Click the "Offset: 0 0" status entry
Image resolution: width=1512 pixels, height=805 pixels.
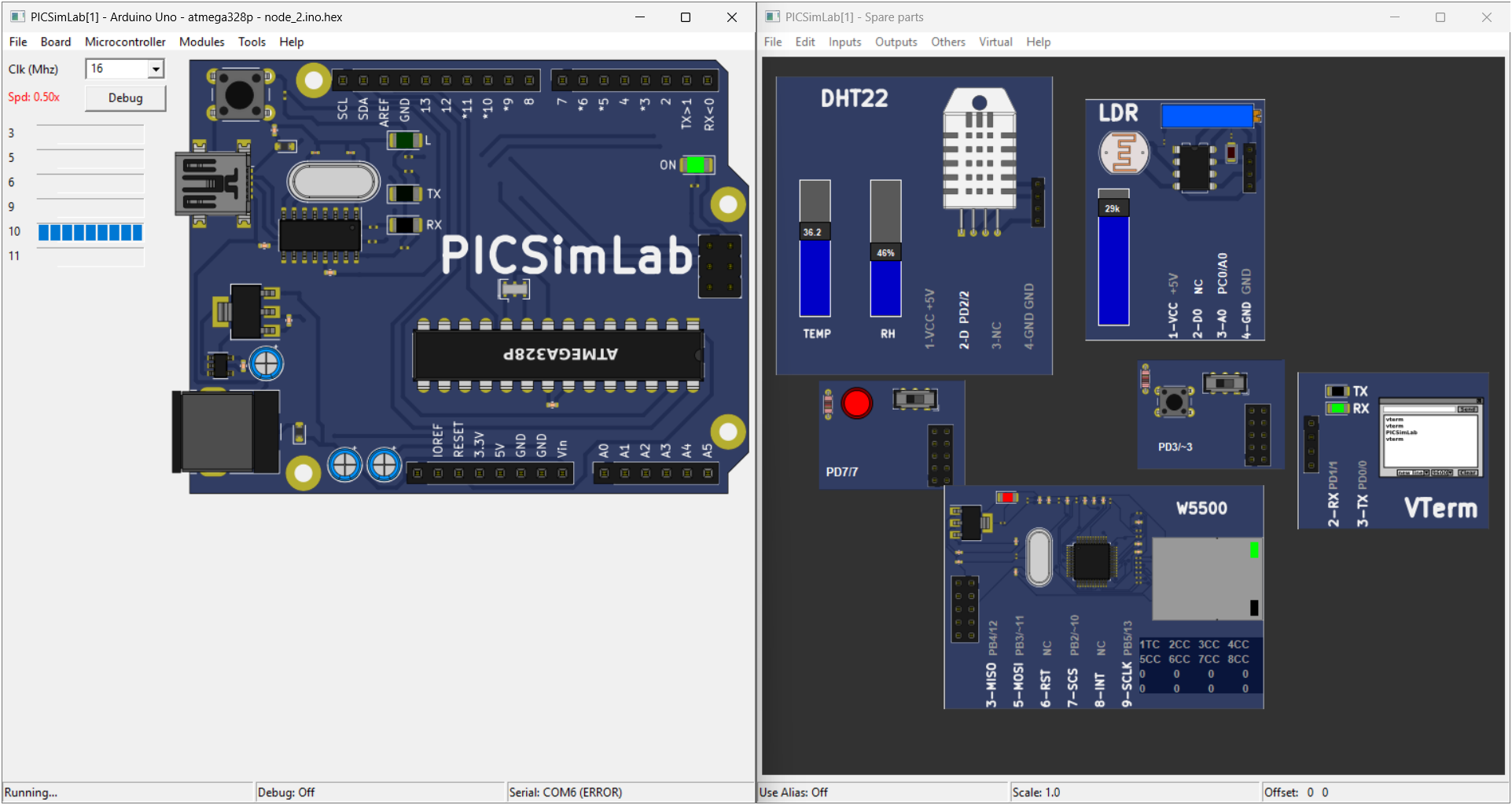[1297, 792]
